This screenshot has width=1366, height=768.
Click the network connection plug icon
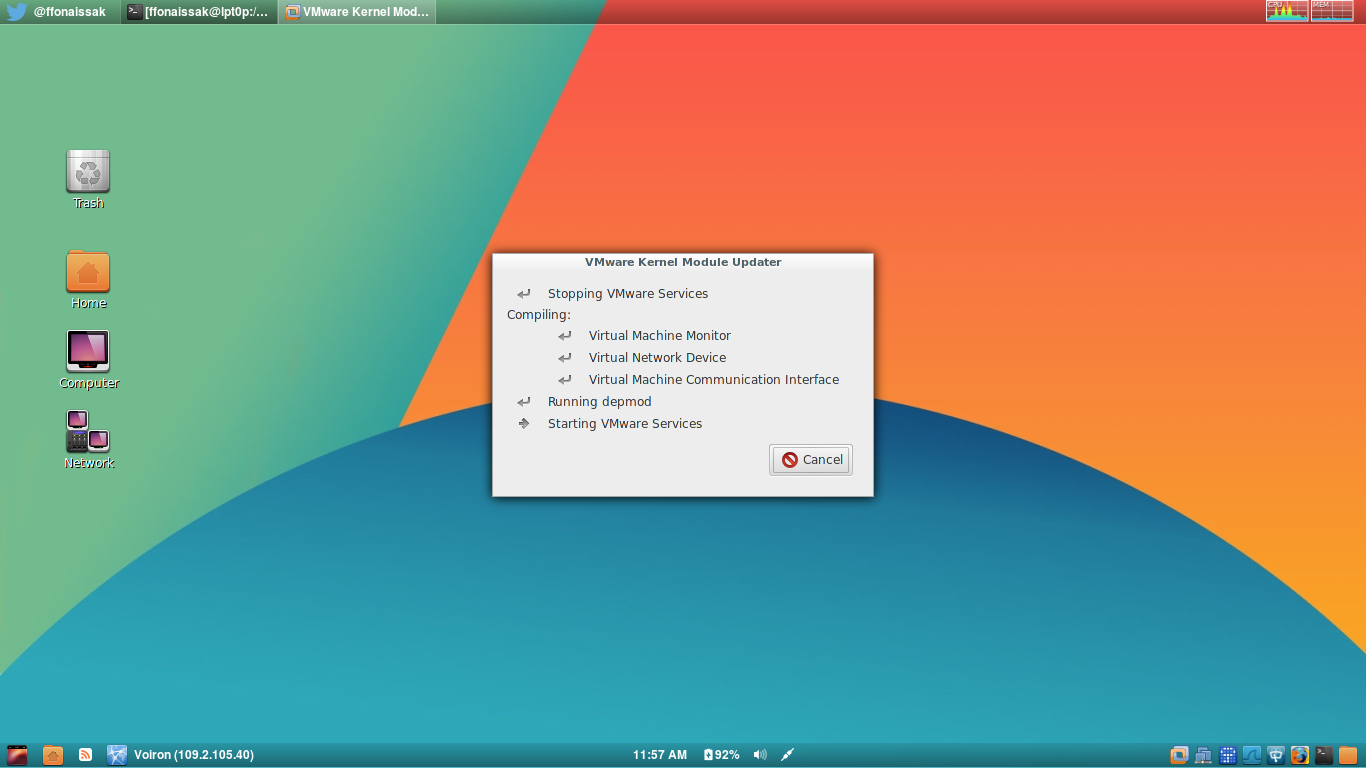pyautogui.click(x=787, y=755)
